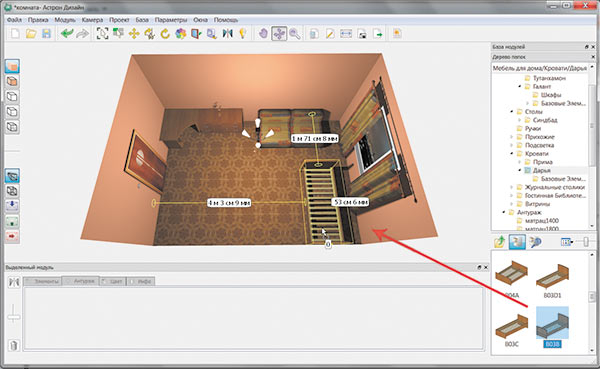The image size is (600, 369).
Task: Switch to the Антураж tab
Action: [81, 281]
